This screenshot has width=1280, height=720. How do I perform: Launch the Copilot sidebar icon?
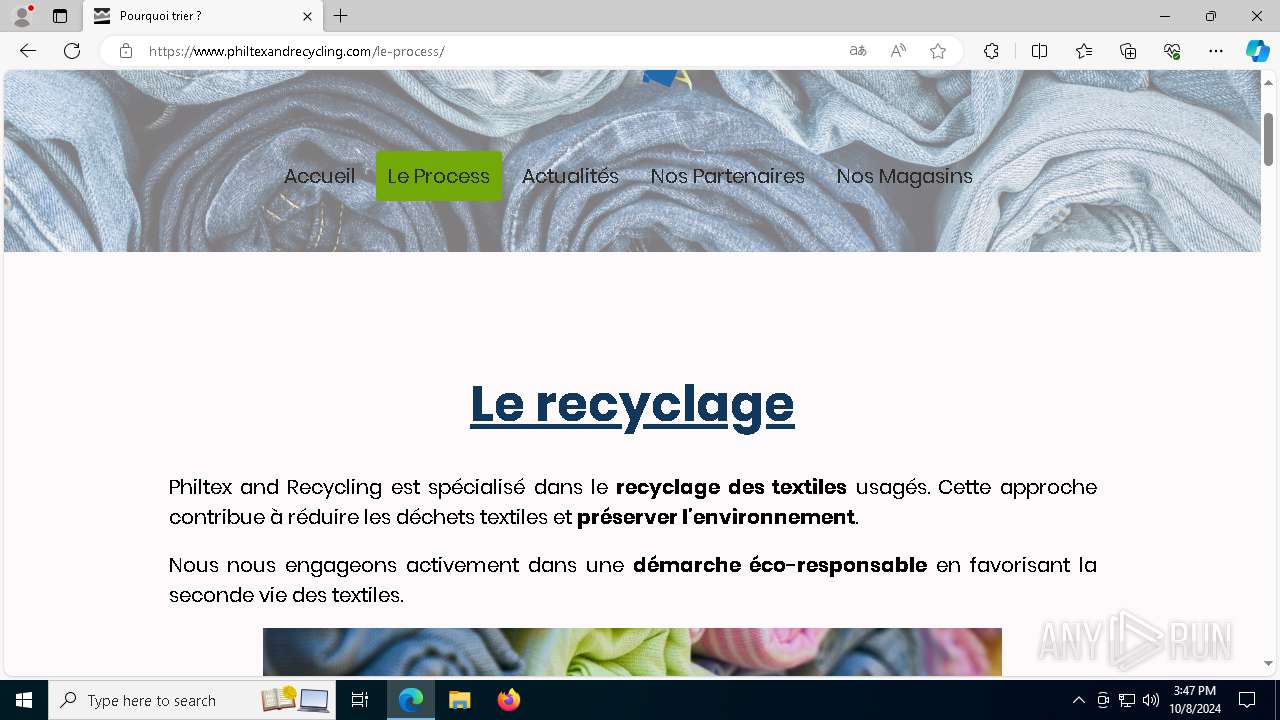coord(1257,51)
